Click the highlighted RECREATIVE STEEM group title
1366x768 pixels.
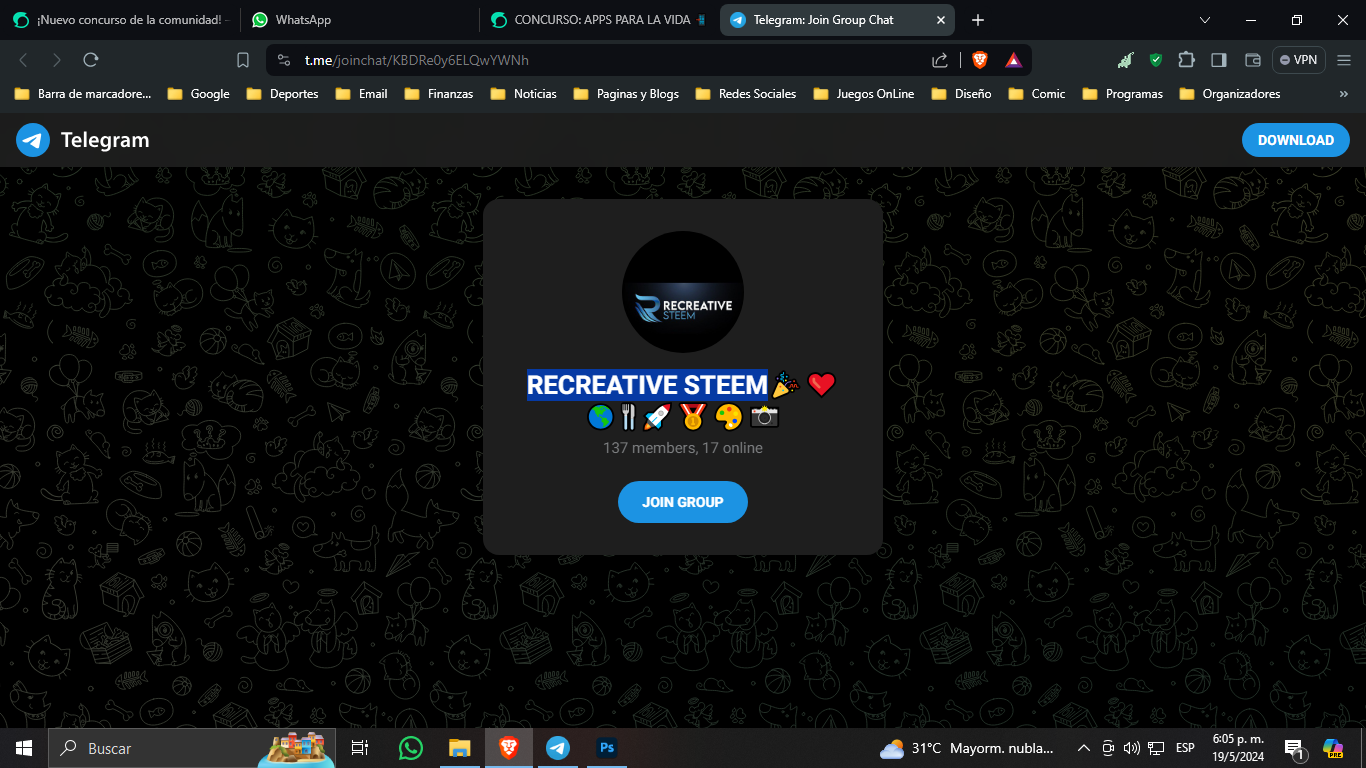[x=647, y=385]
